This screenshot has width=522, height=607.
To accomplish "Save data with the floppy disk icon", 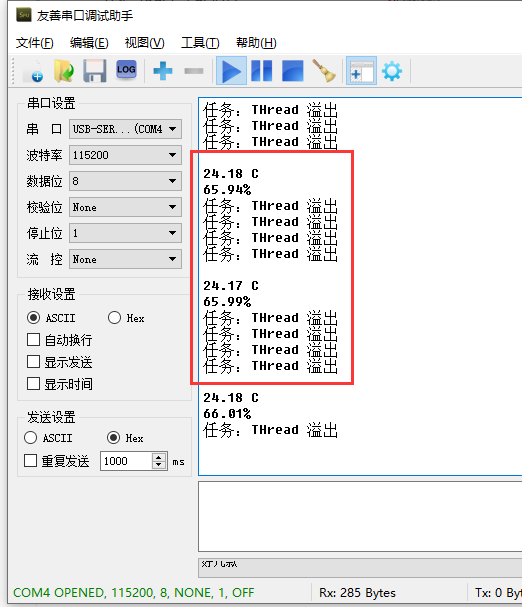I will pos(94,71).
